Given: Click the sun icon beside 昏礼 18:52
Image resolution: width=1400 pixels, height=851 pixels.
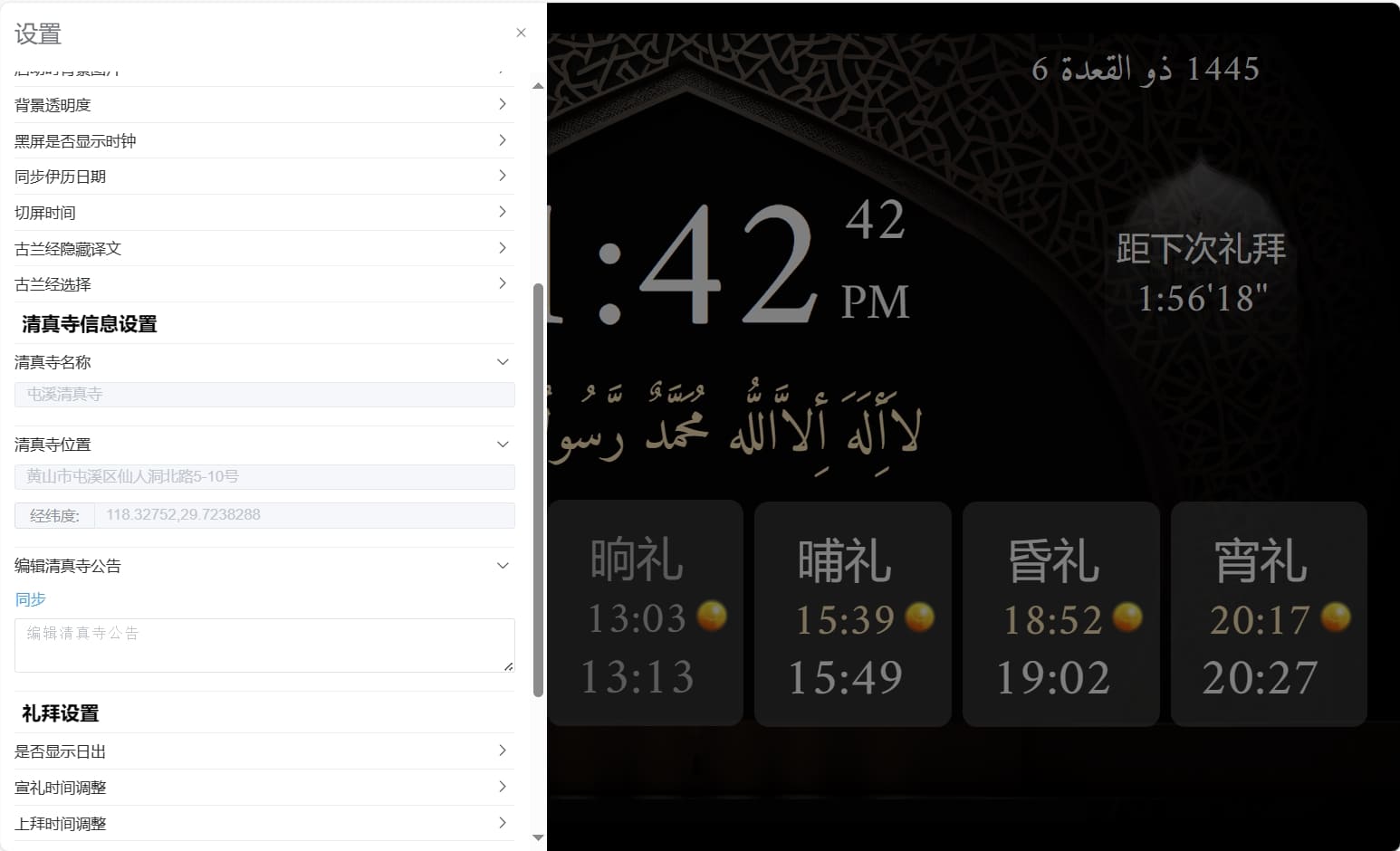Looking at the screenshot, I should 1127,617.
